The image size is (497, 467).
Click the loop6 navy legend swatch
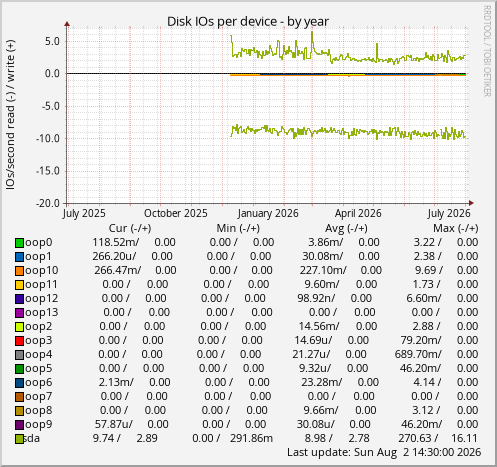(19, 383)
